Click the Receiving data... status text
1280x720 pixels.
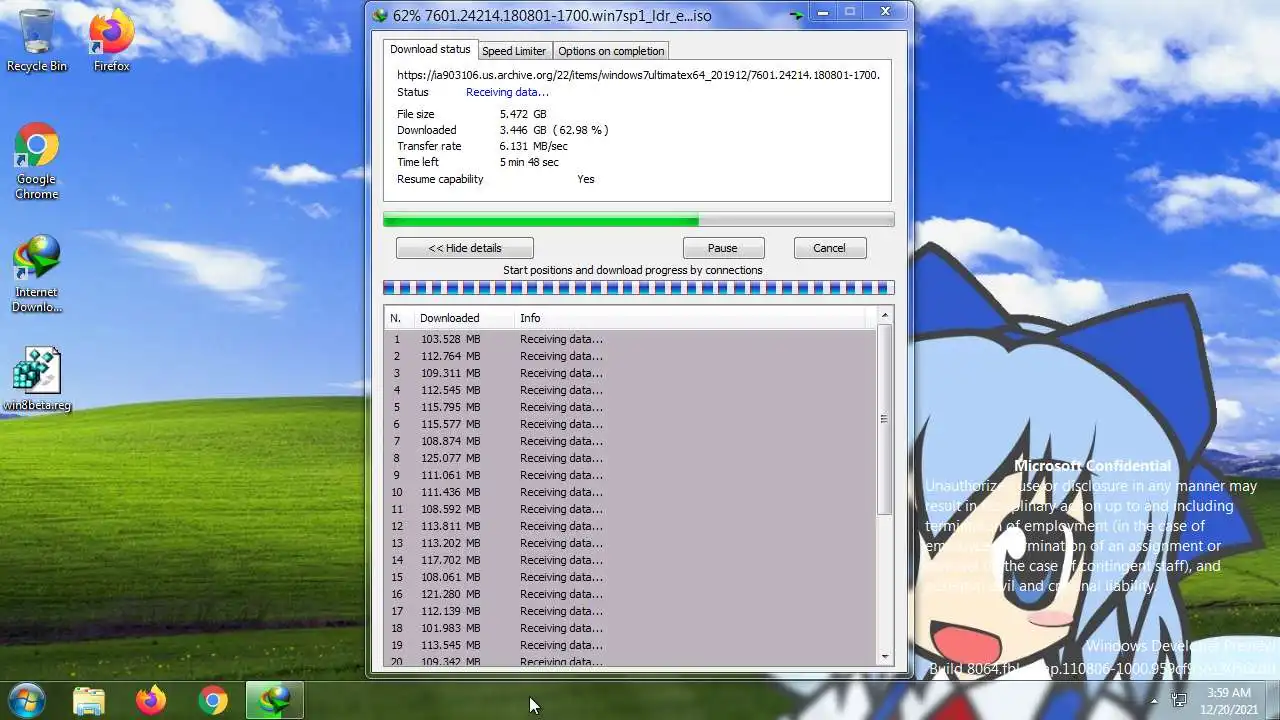pos(507,92)
